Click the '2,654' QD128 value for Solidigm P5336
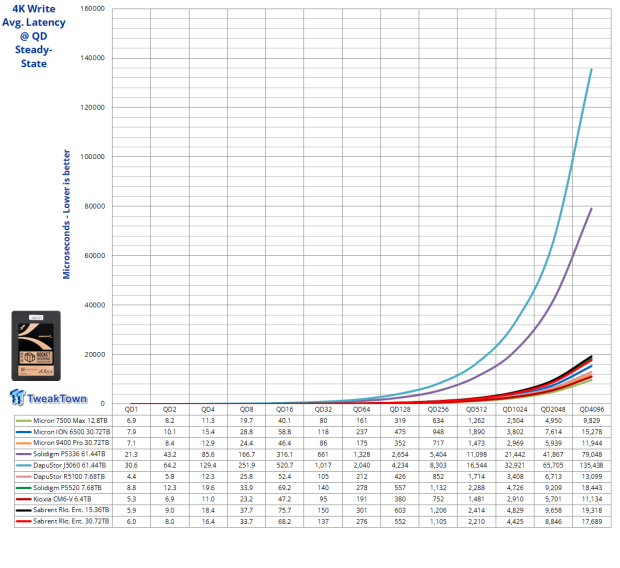Viewport: 620px width, 568px height. pyautogui.click(x=400, y=454)
